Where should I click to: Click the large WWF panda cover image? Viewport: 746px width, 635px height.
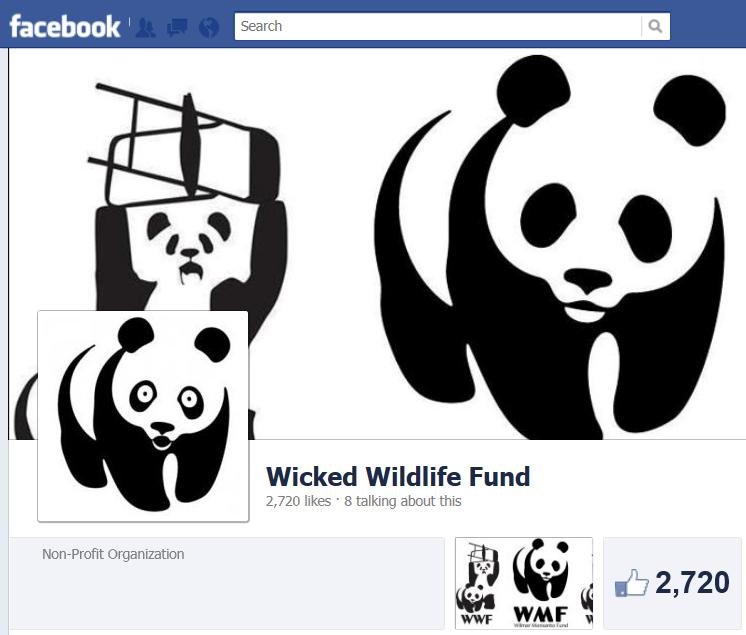[x=552, y=247]
